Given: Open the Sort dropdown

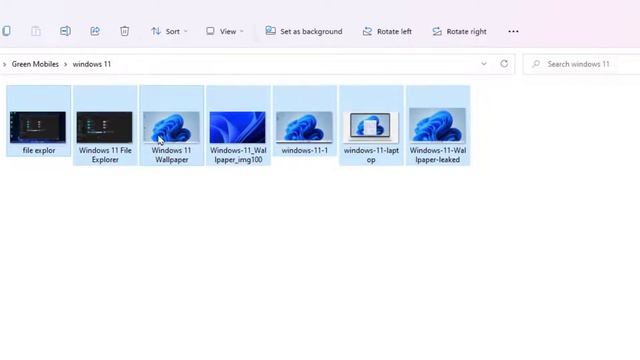Looking at the screenshot, I should (169, 31).
